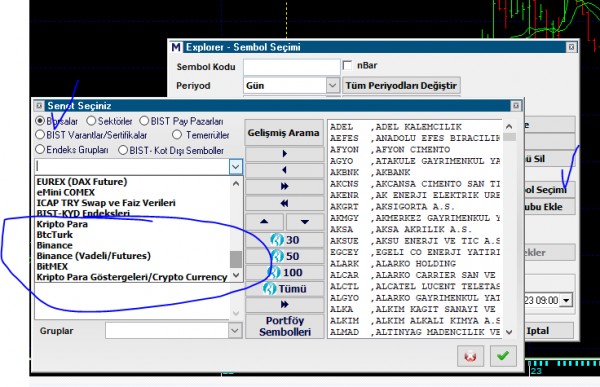The width and height of the screenshot is (600, 387).
Task: Confirm selection with the green checkmark button
Action: (503, 356)
